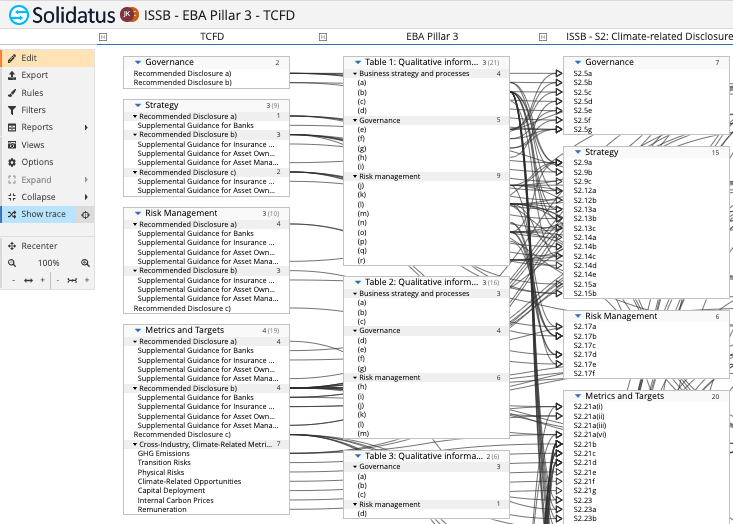Click the layer icon beside ISSB - S2
Screen dimensions: 733x524
click(543, 37)
